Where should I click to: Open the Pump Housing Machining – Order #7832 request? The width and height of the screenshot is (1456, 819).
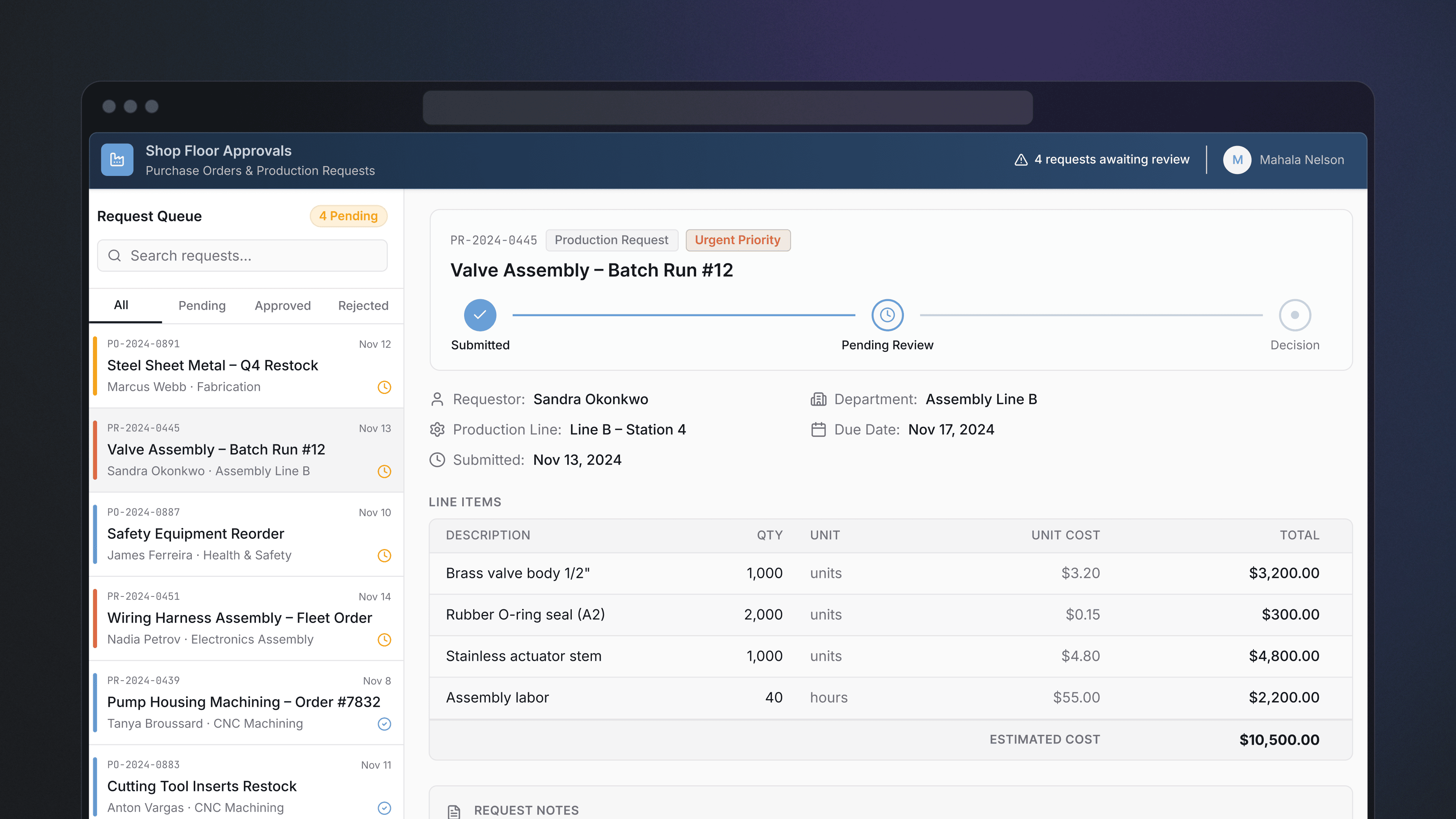coord(246,703)
